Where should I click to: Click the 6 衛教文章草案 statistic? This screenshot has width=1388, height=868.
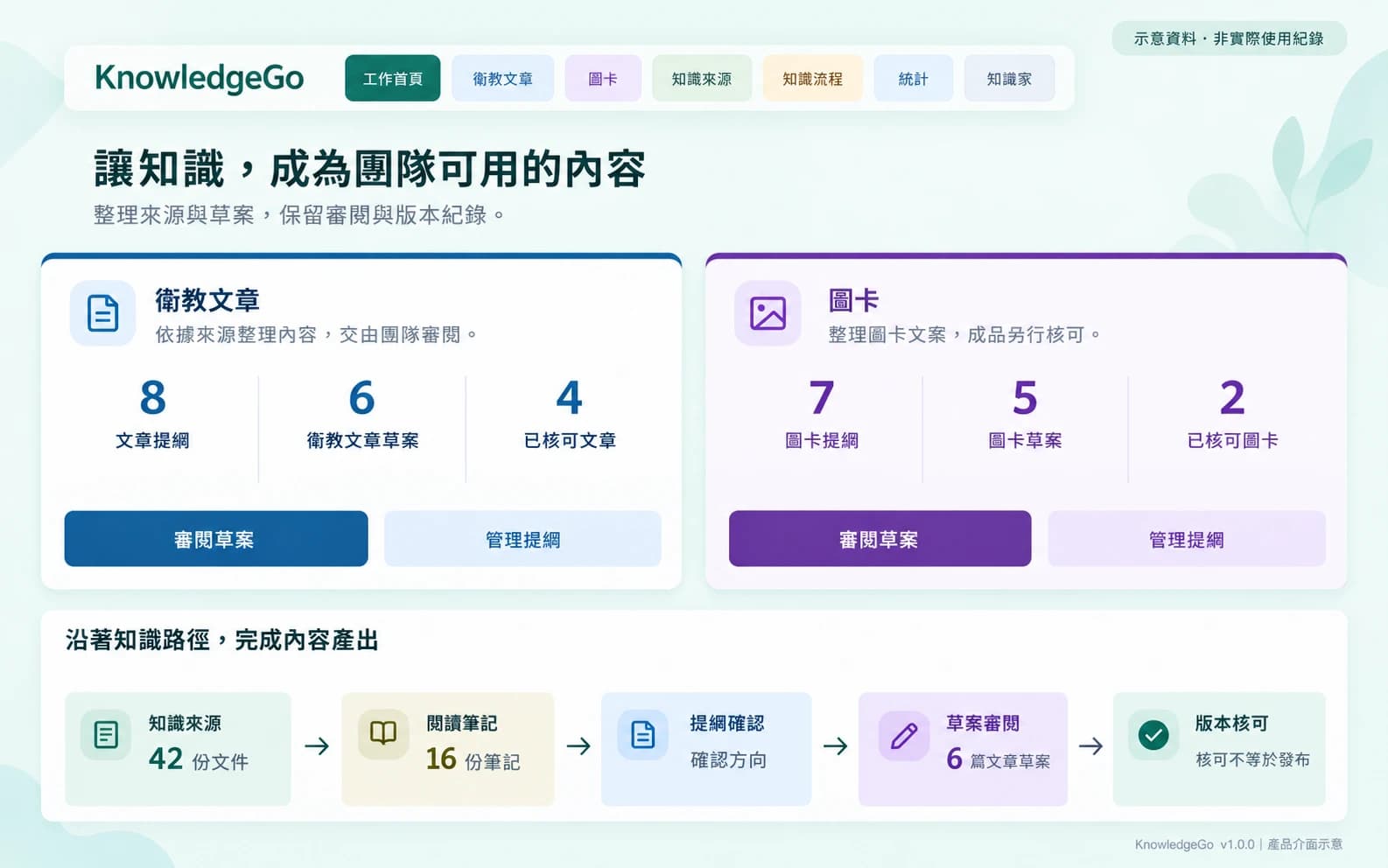[362, 414]
